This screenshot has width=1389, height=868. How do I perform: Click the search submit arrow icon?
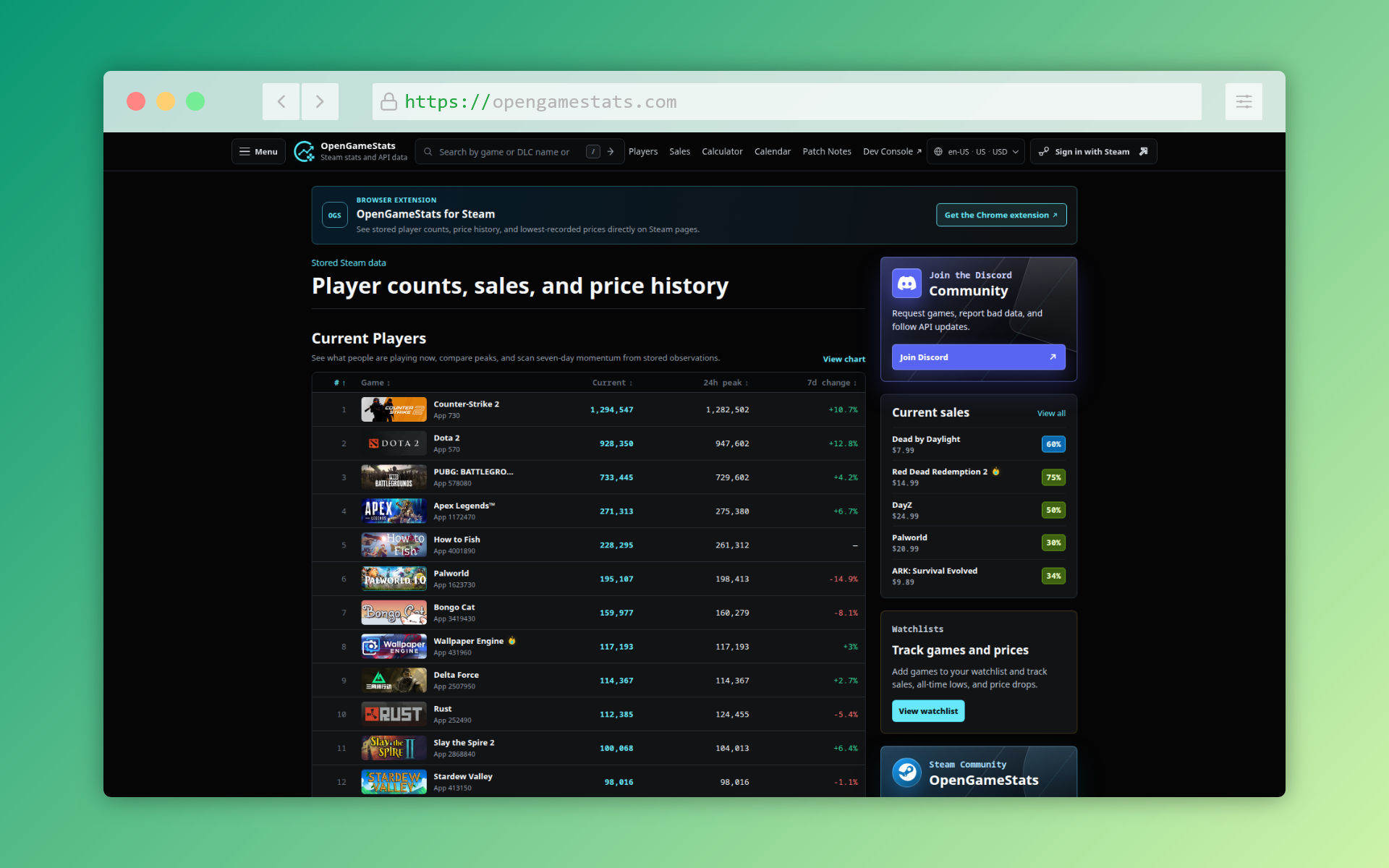pos(611,152)
